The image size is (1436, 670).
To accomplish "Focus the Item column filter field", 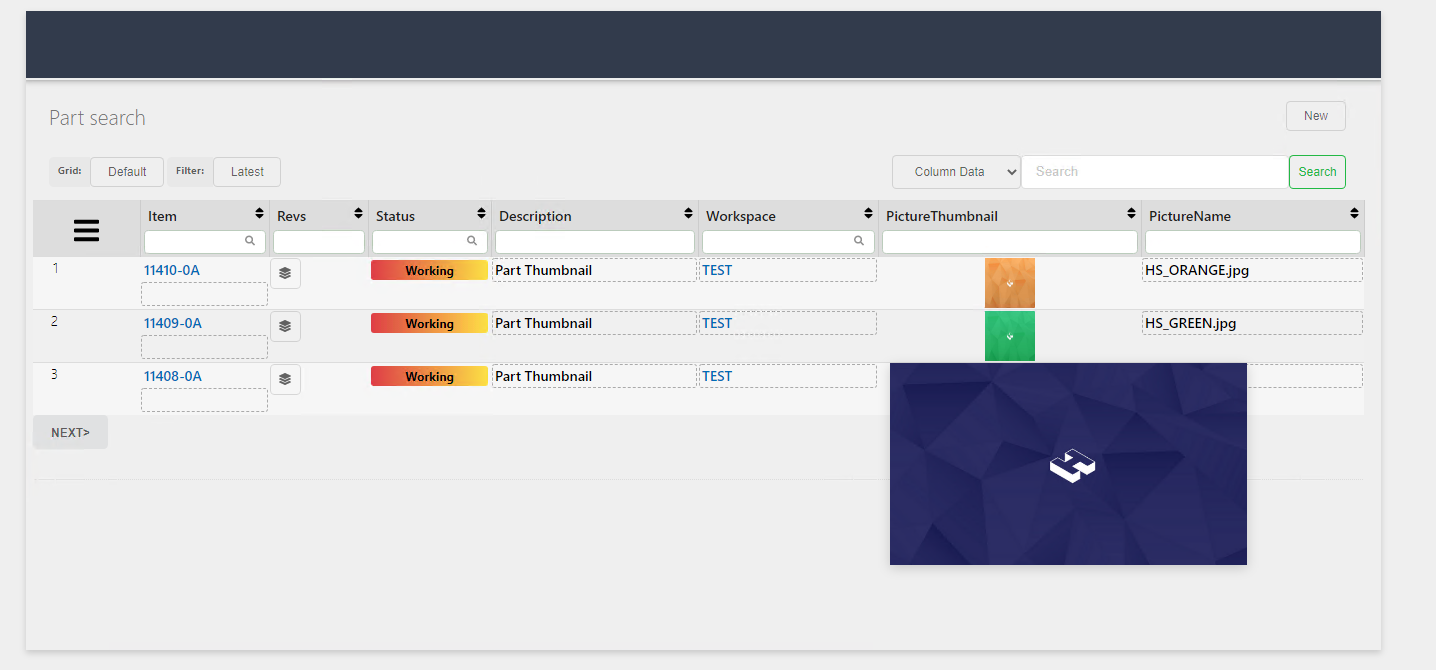I will 205,242.
